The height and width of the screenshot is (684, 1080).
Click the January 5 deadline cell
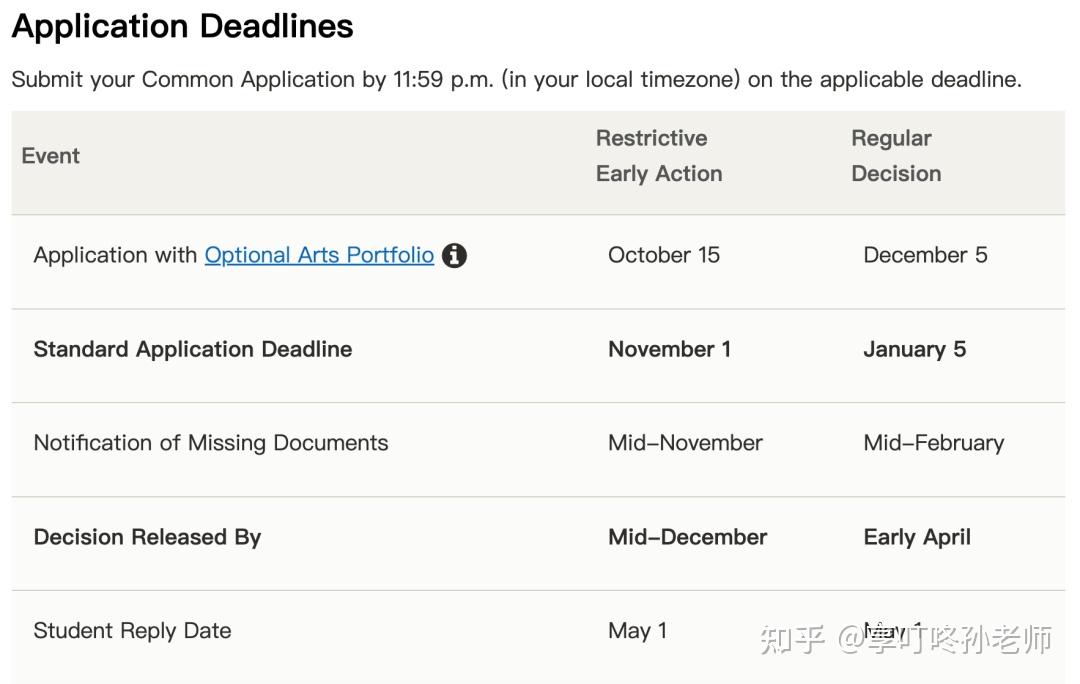[914, 349]
